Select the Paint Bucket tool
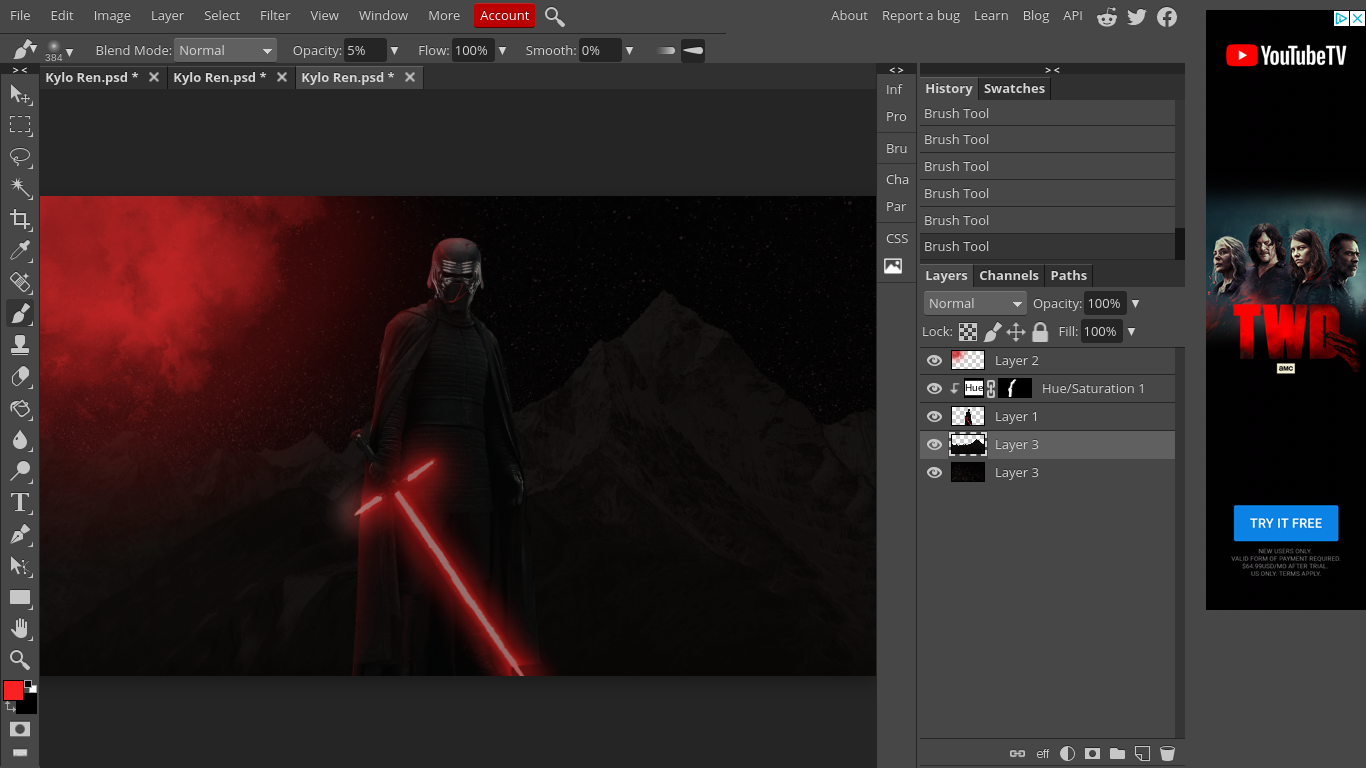 (x=19, y=408)
